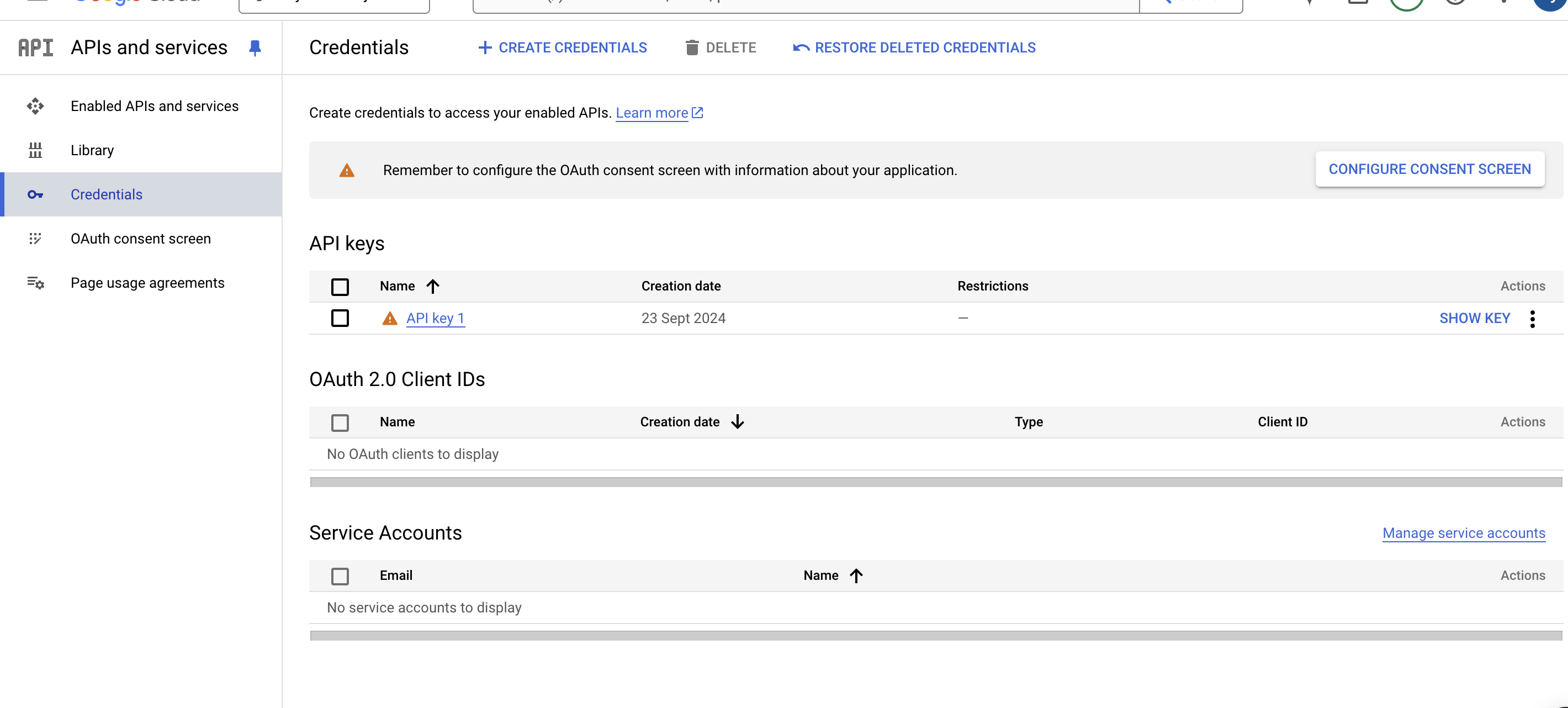Click the 23 Sept 2024 creation date cell
The image size is (1568, 708).
tap(683, 319)
